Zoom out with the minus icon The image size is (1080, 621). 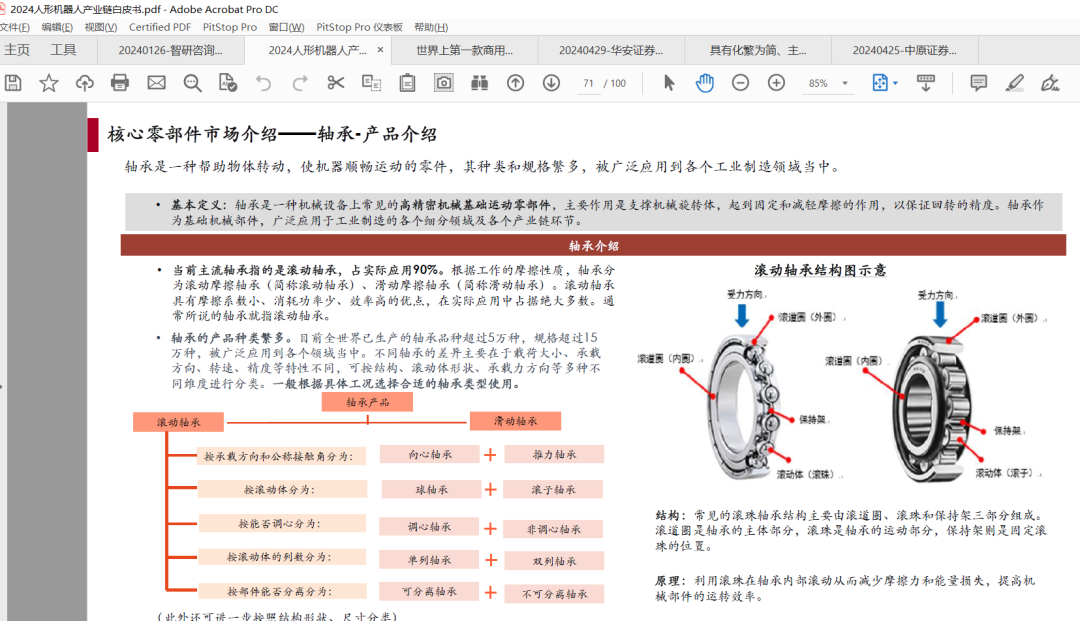coord(740,83)
